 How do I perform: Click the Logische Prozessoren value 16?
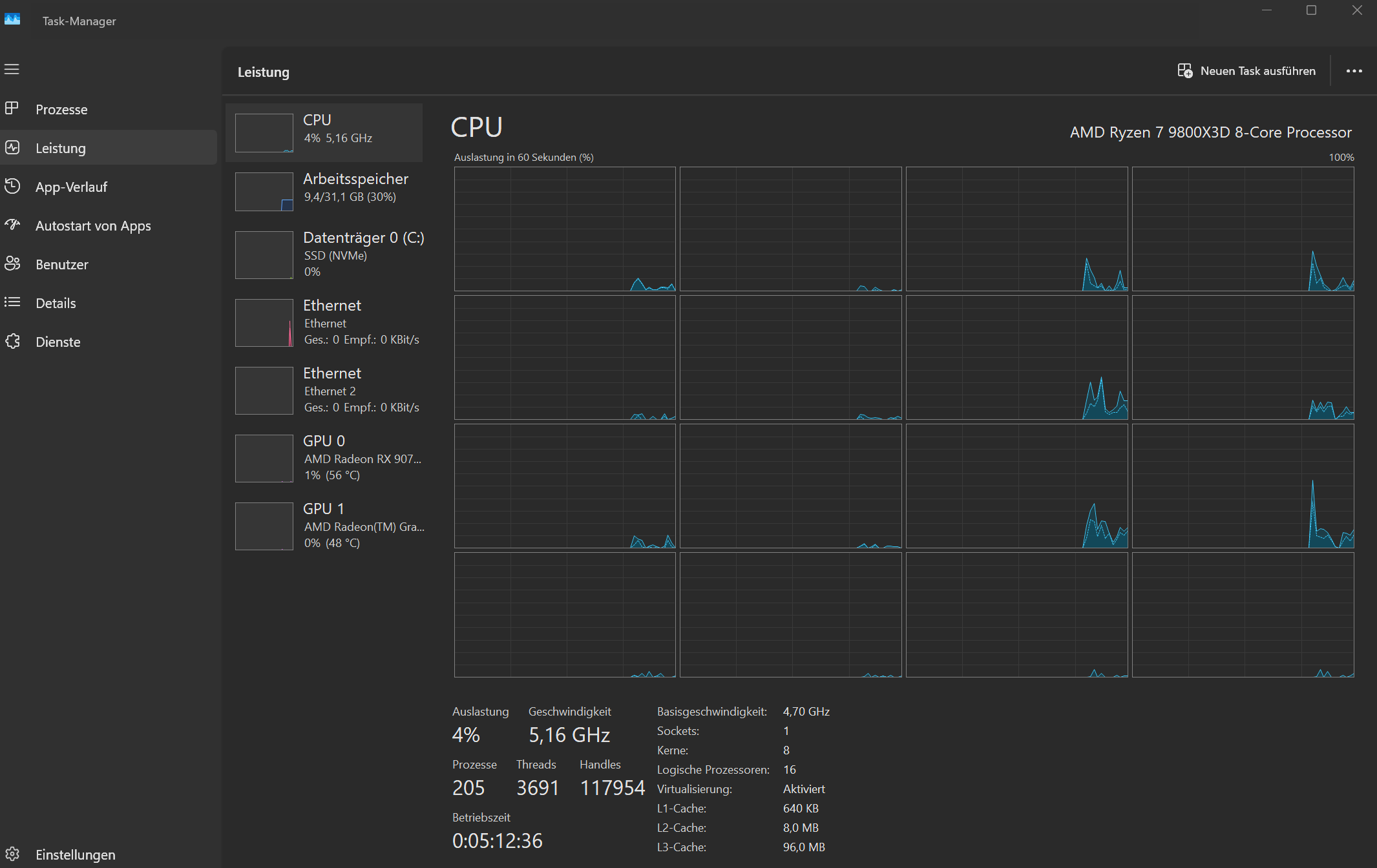[x=790, y=770]
